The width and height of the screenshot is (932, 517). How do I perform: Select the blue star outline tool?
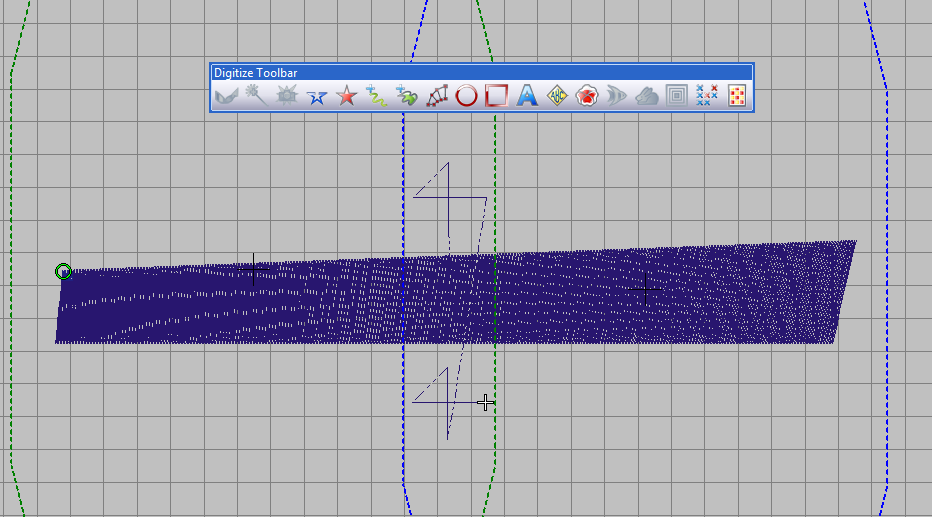click(x=316, y=95)
